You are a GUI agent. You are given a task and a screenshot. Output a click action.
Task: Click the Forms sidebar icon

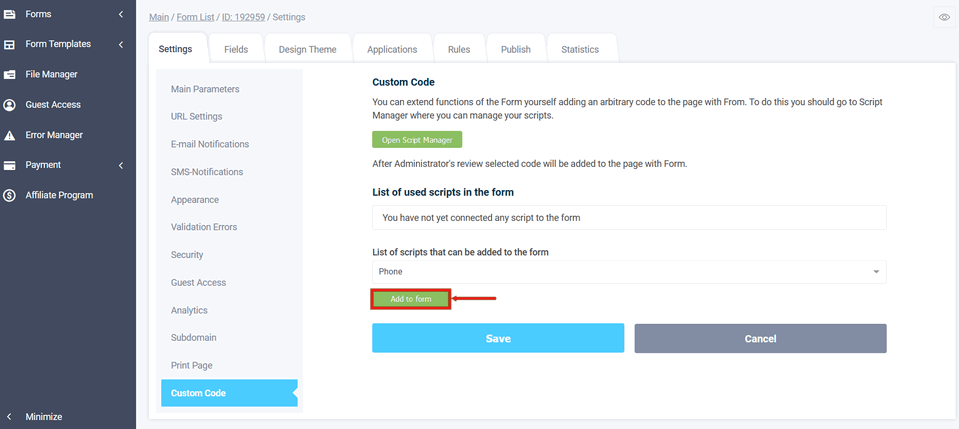[x=9, y=13]
